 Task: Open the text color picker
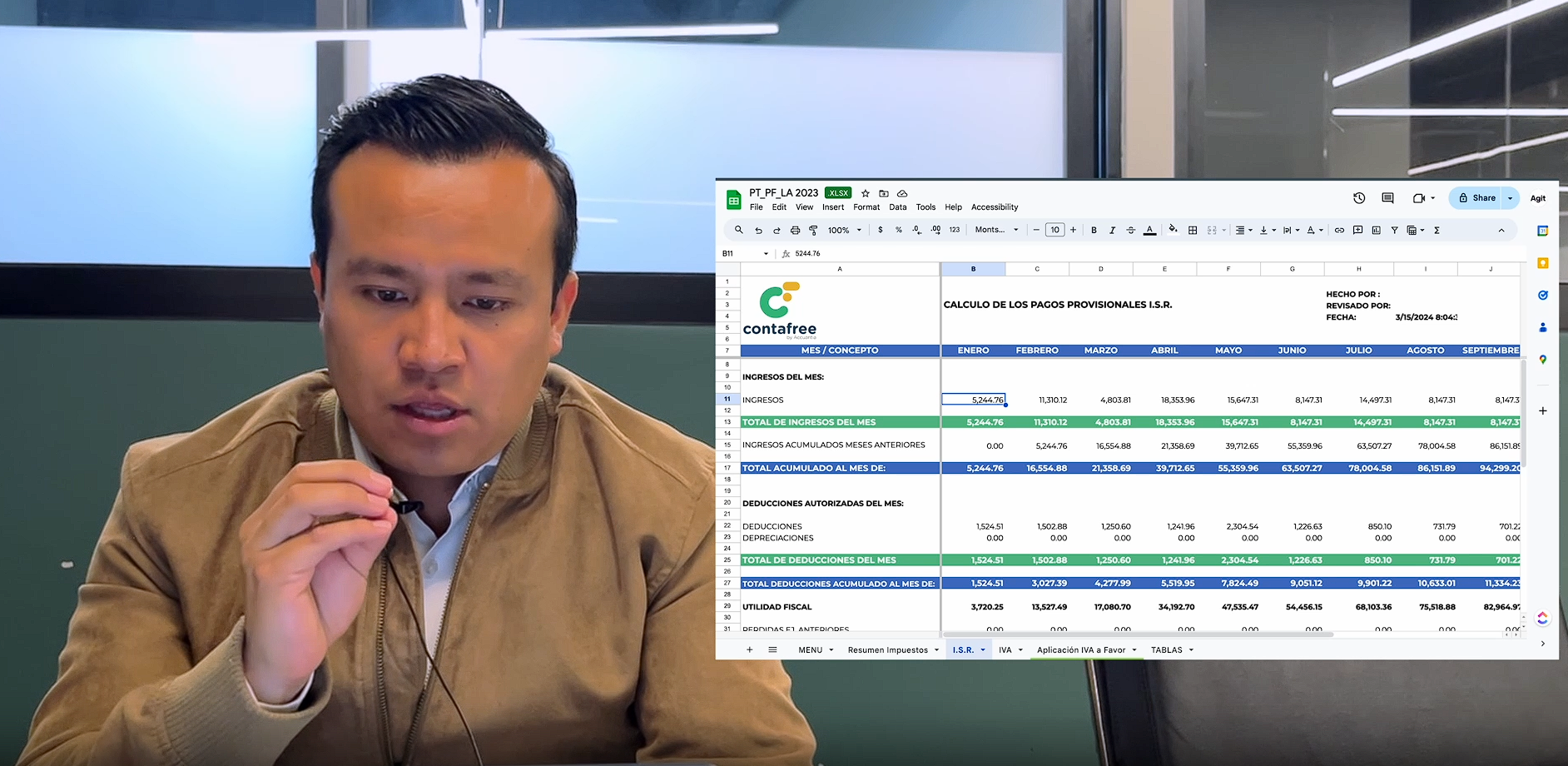click(1149, 231)
